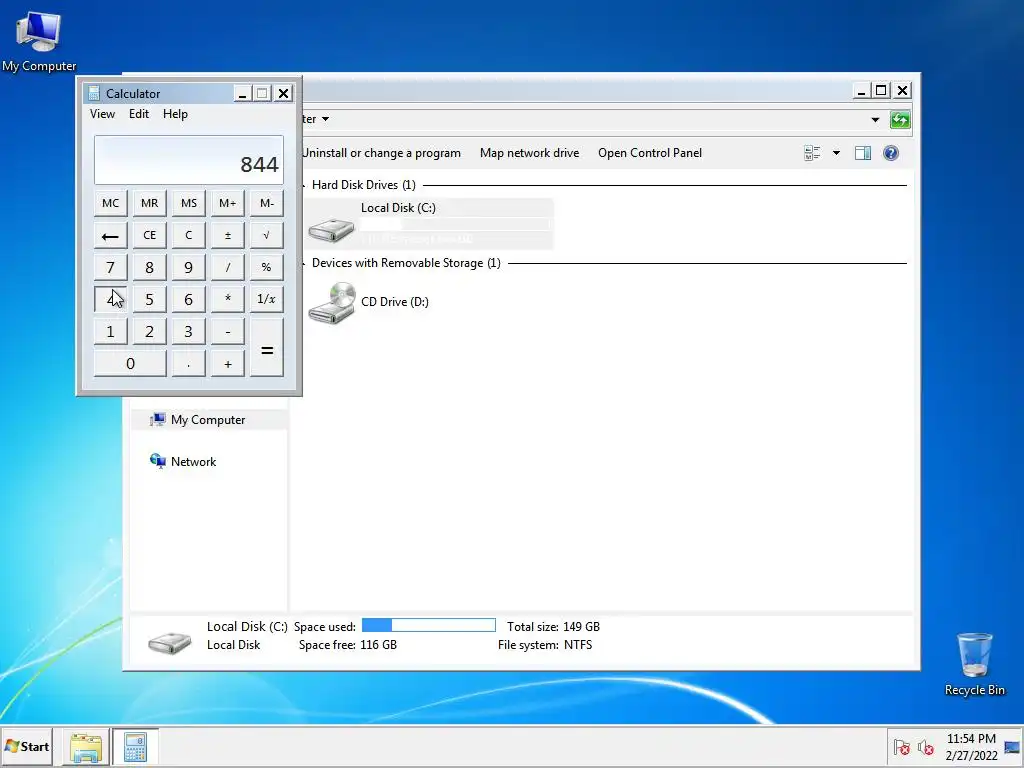Click the MC memory clear key
The height and width of the screenshot is (768, 1024).
point(110,203)
